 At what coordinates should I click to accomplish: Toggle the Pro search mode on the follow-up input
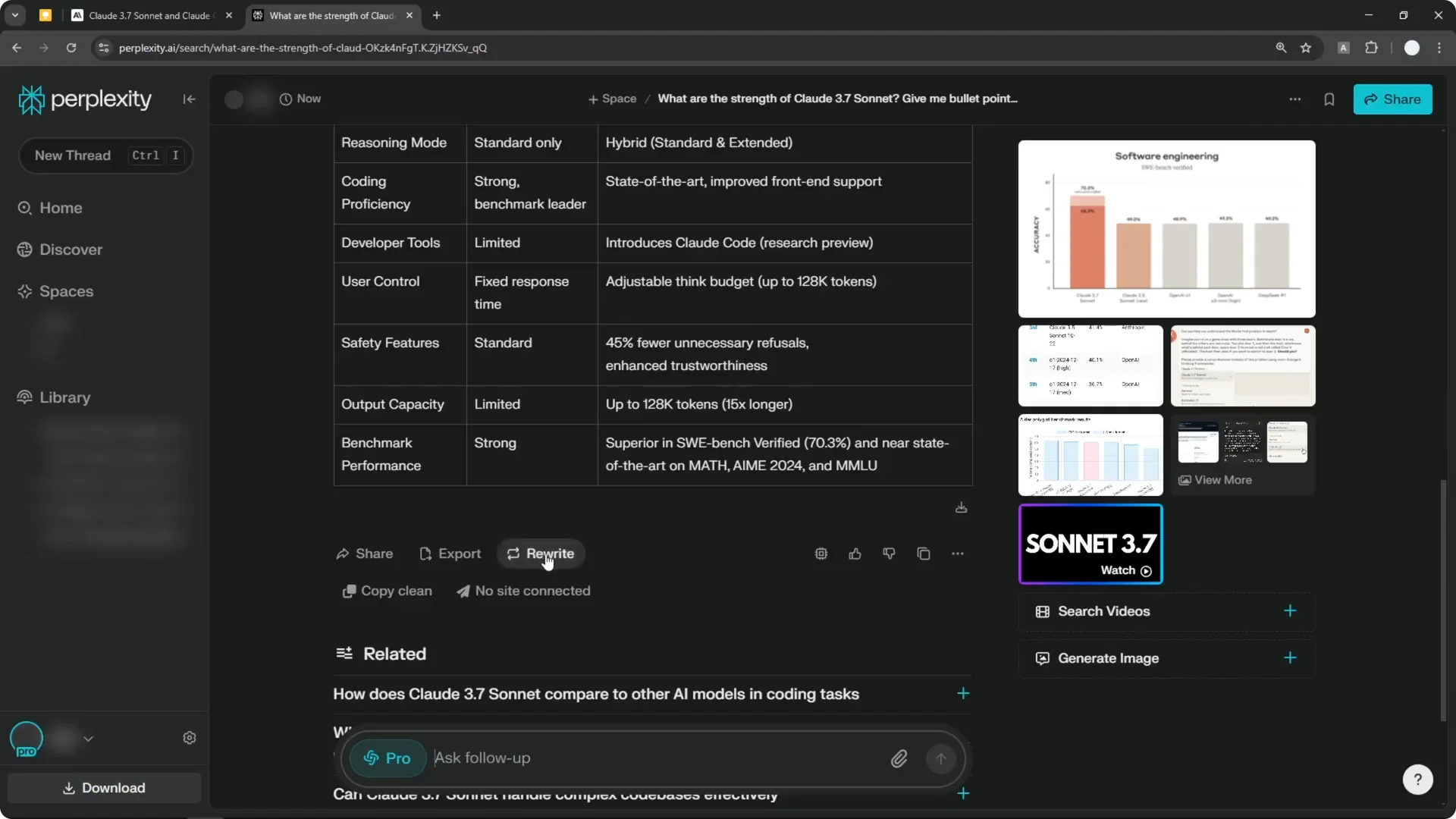(387, 758)
